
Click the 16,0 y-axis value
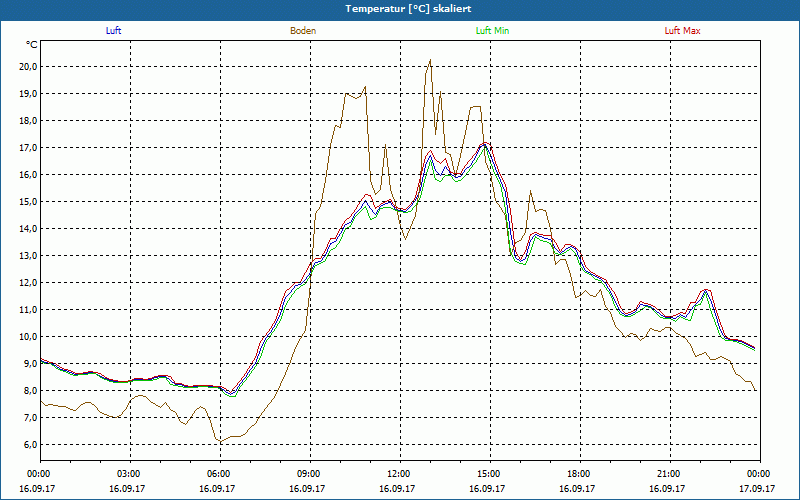[x=28, y=175]
